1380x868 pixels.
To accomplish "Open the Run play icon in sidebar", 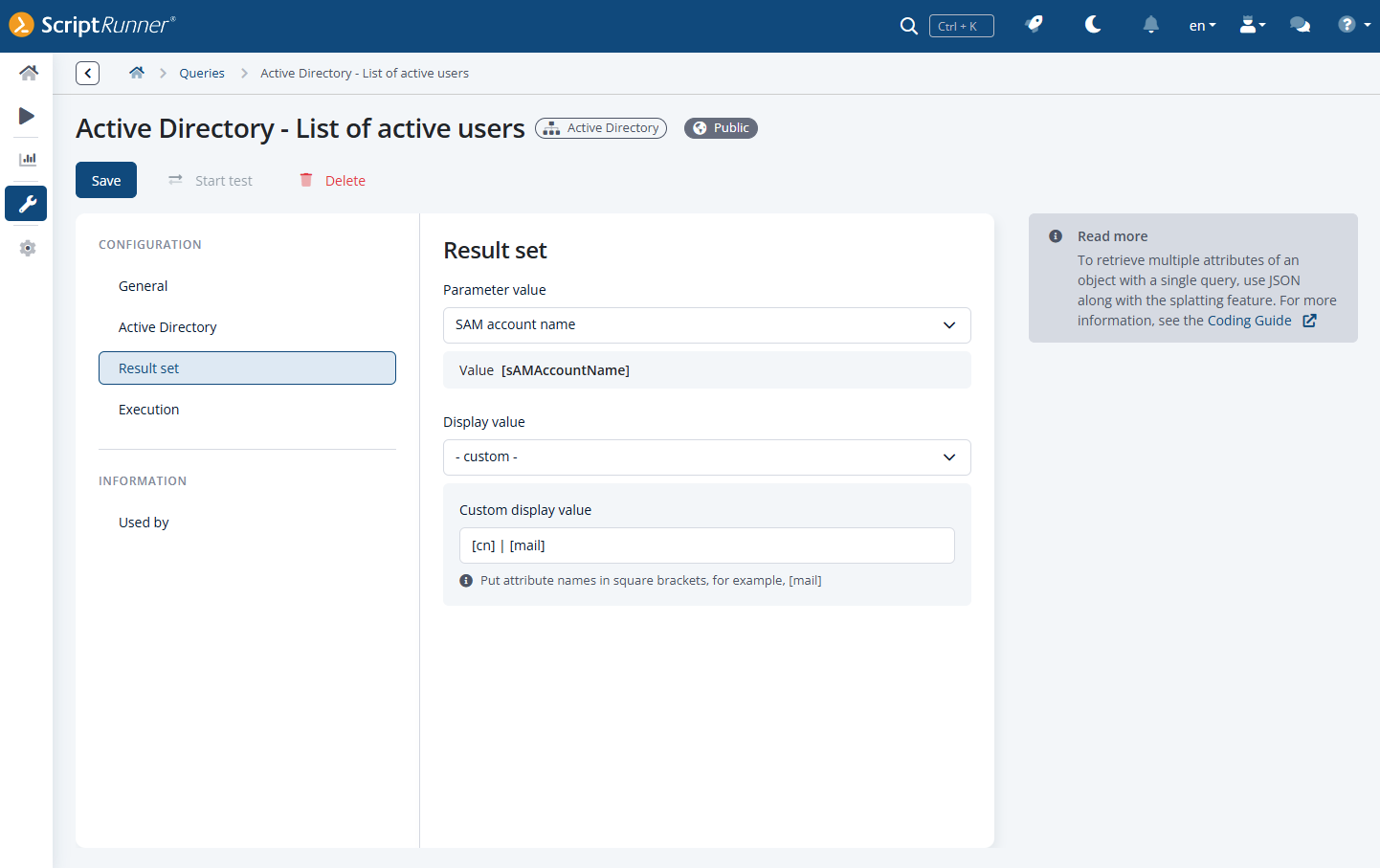I will click(27, 116).
